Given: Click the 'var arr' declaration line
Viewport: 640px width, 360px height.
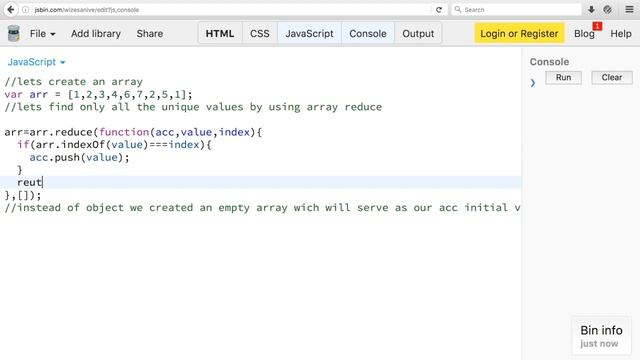Looking at the screenshot, I should tap(98, 94).
